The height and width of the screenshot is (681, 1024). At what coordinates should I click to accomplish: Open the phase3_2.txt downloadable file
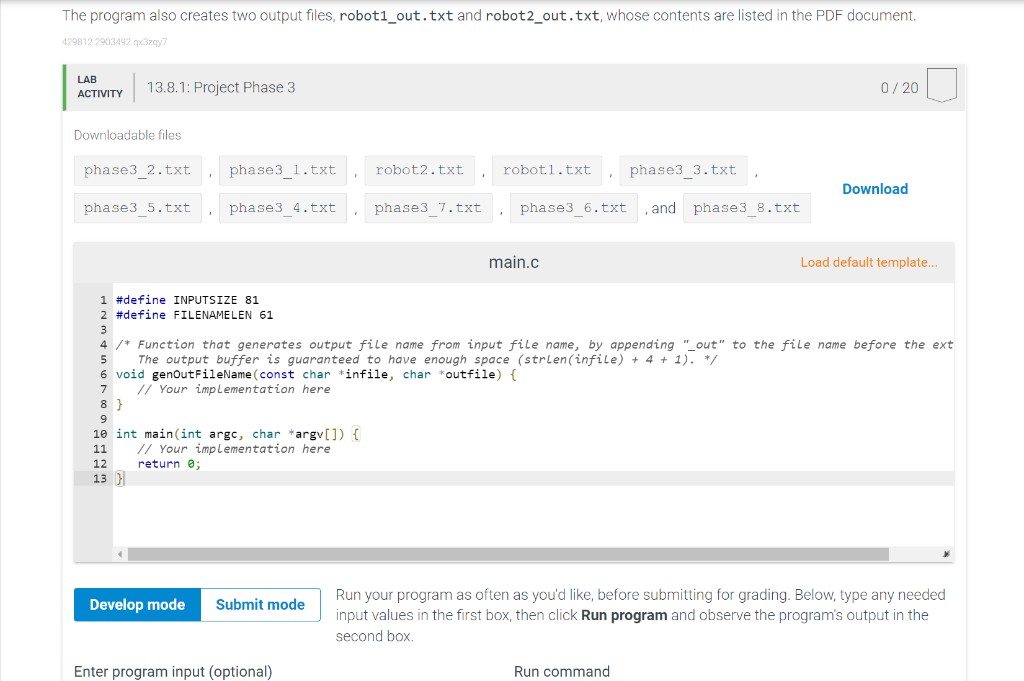(x=137, y=170)
